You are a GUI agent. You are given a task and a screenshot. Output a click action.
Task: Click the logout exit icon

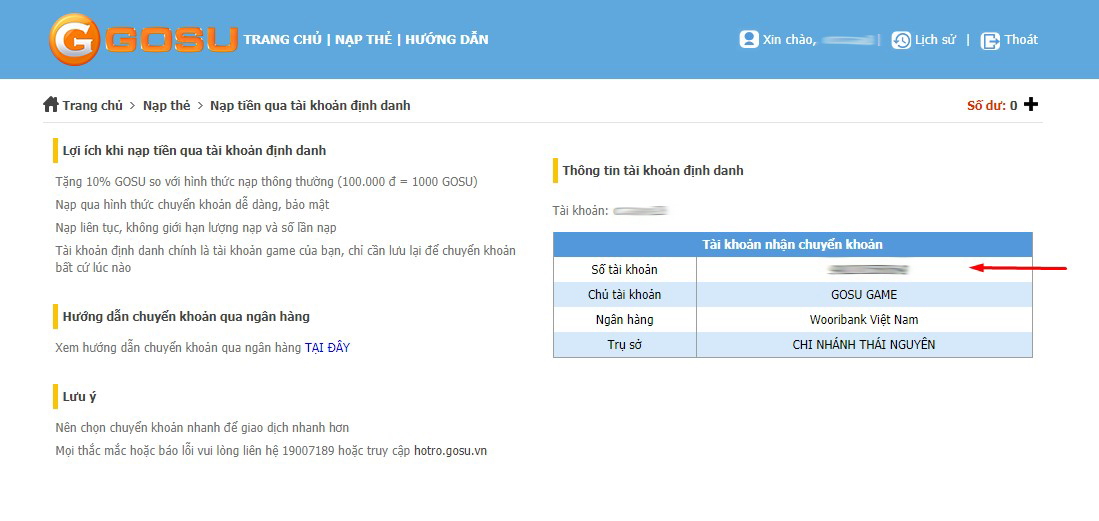pyautogui.click(x=990, y=41)
